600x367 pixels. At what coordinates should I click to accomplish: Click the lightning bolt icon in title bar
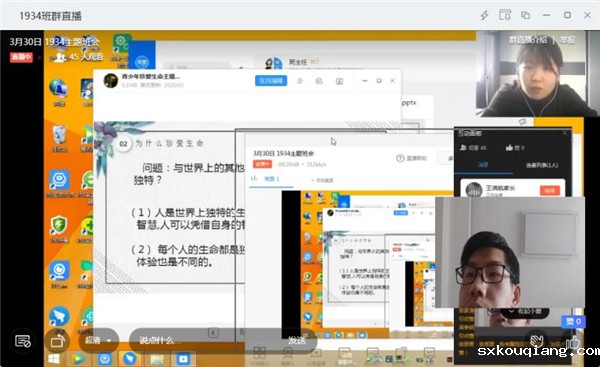click(484, 15)
